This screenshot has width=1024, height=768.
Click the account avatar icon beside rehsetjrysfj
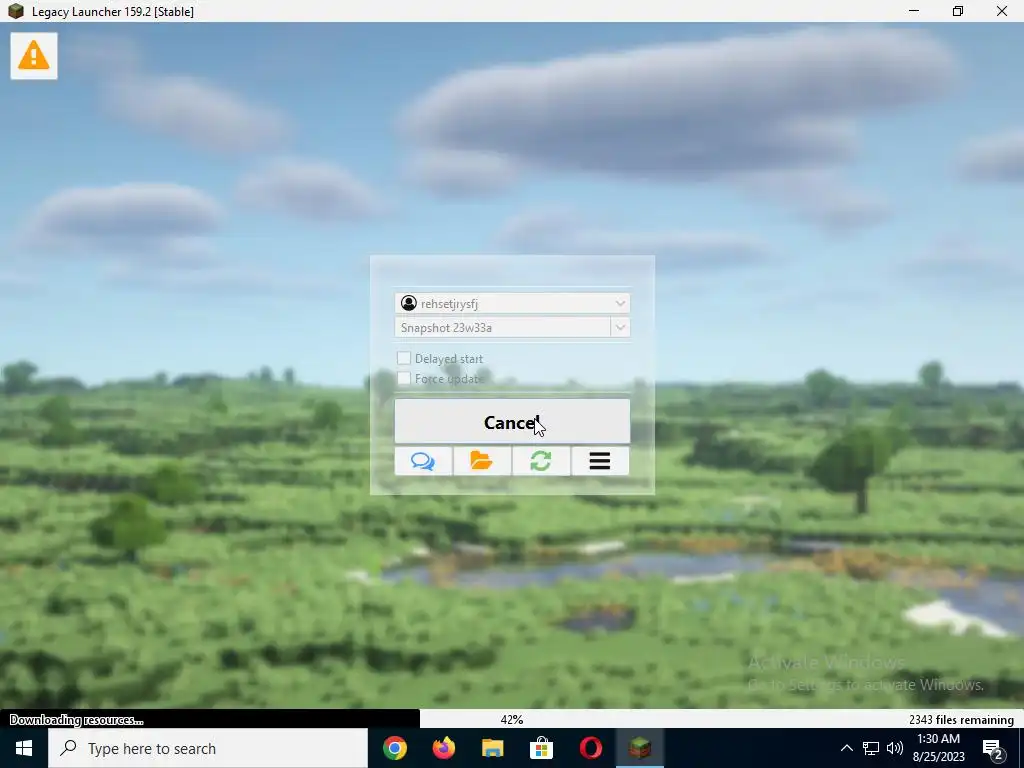click(x=409, y=303)
